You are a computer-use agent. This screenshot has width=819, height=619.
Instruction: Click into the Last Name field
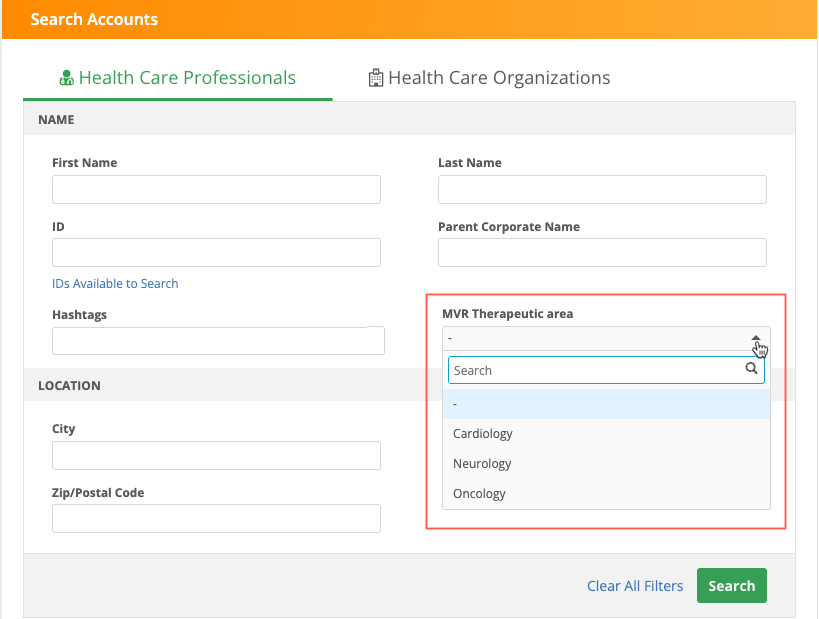602,190
